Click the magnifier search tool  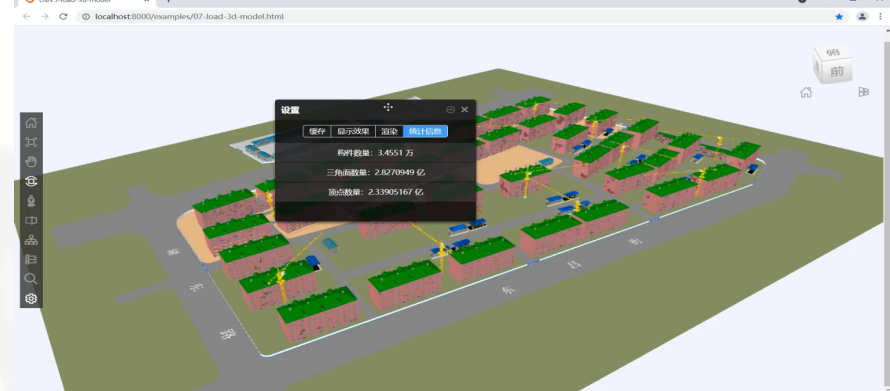[31, 279]
